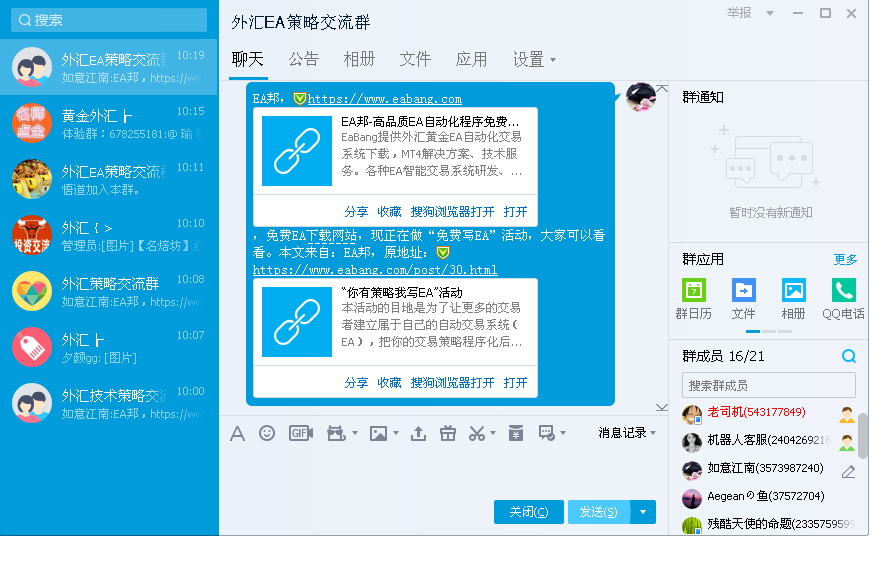The width and height of the screenshot is (890, 576).
Task: Click the group apps page indicator dots
Action: 769,331
